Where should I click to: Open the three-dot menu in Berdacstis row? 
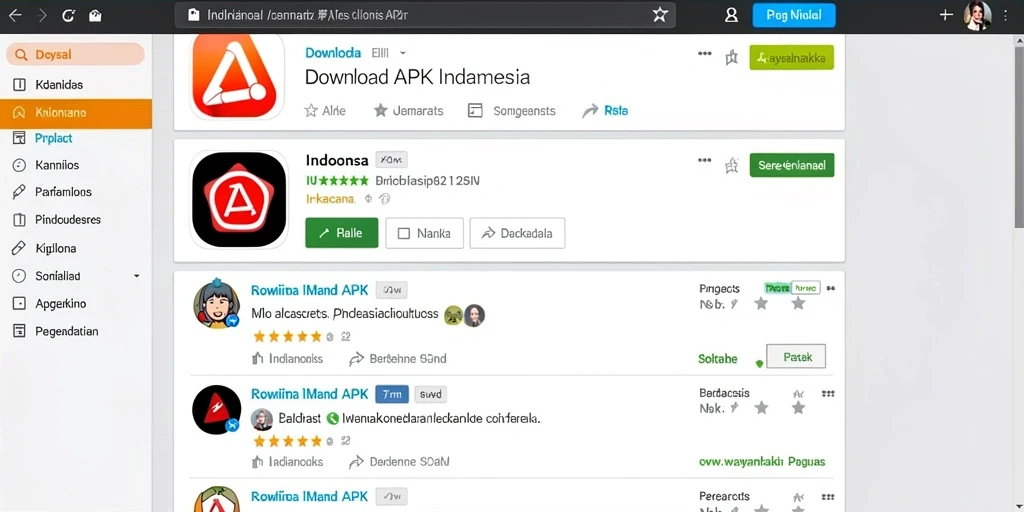click(828, 394)
